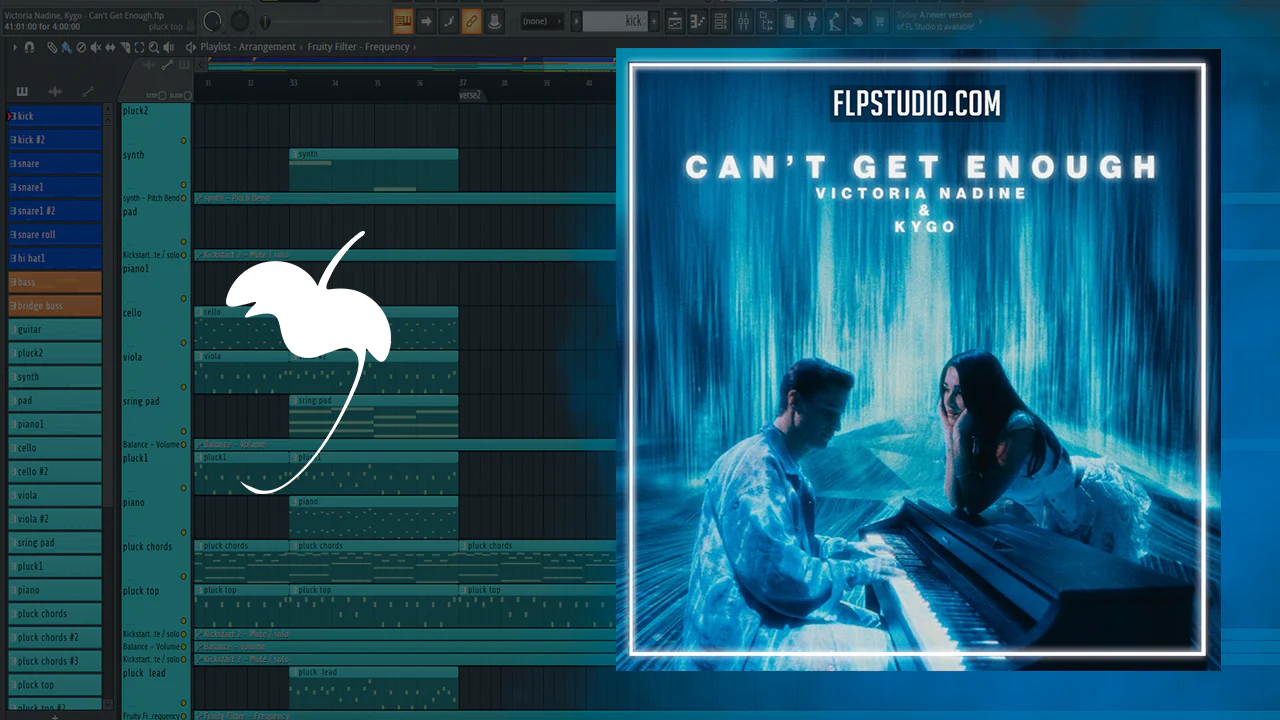Image resolution: width=1280 pixels, height=720 pixels.
Task: Toggle the link-controllers chain icon
Action: click(471, 21)
